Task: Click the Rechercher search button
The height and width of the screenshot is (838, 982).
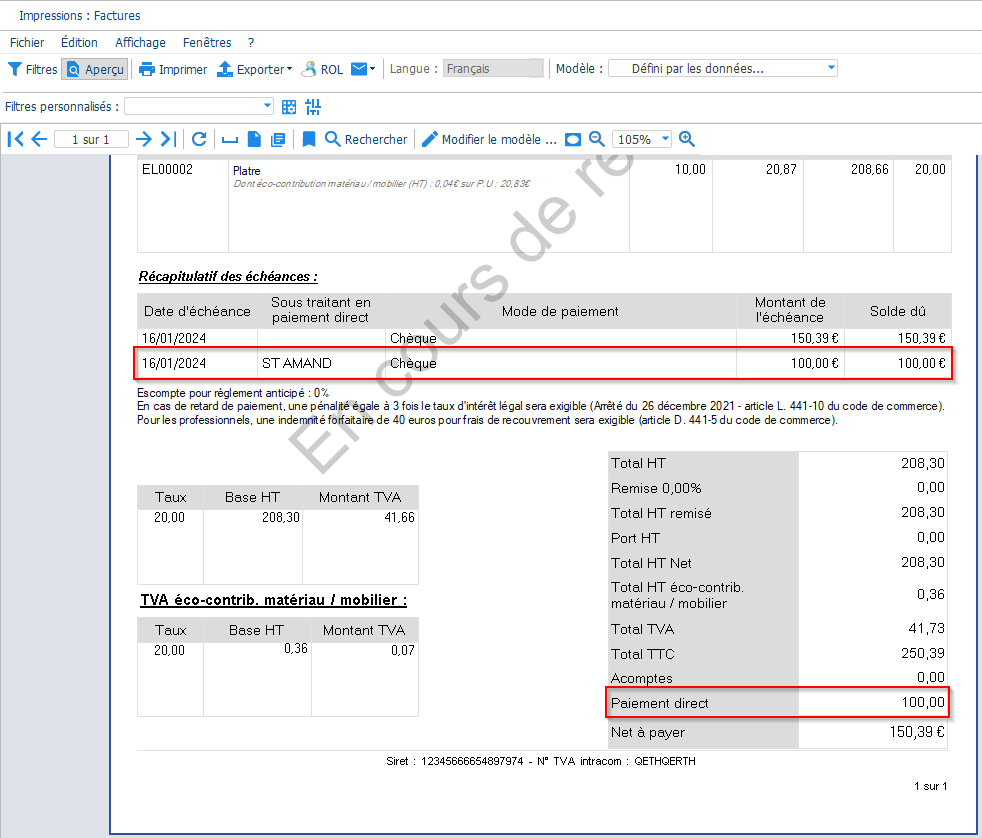Action: click(366, 139)
